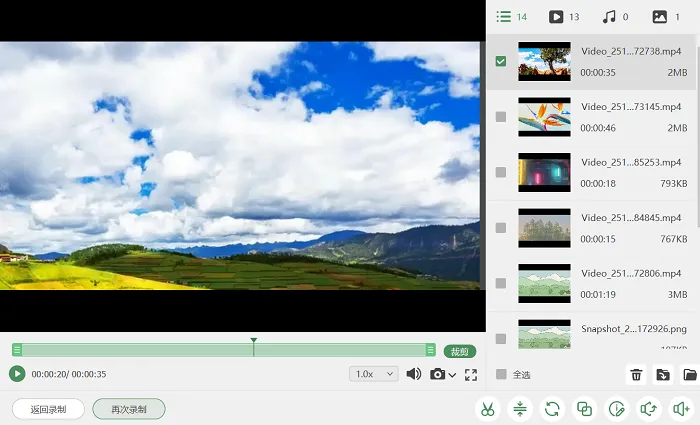
Task: Open thumbnail of Video_251...84845.mp4
Action: 544,228
